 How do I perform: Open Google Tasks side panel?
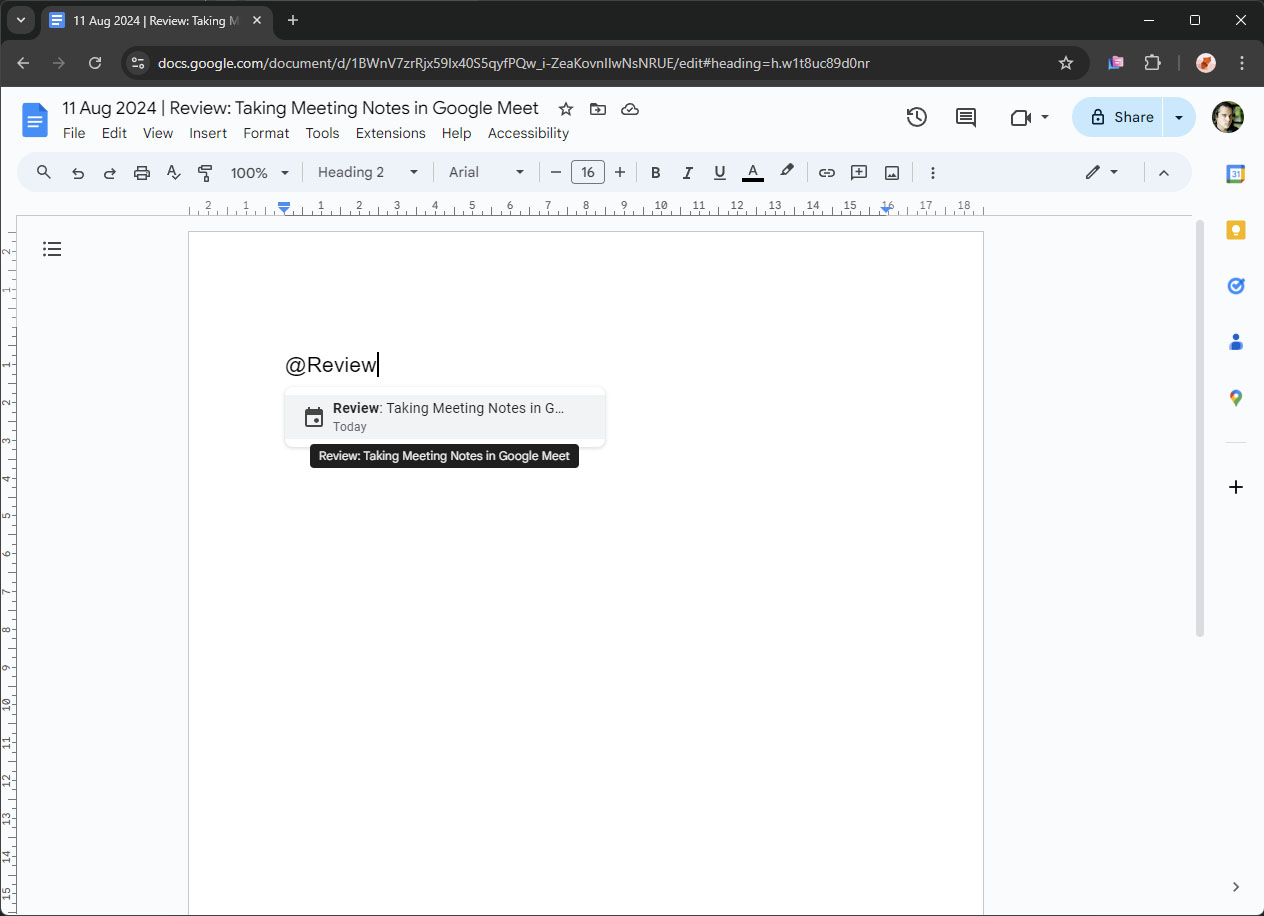tap(1236, 286)
